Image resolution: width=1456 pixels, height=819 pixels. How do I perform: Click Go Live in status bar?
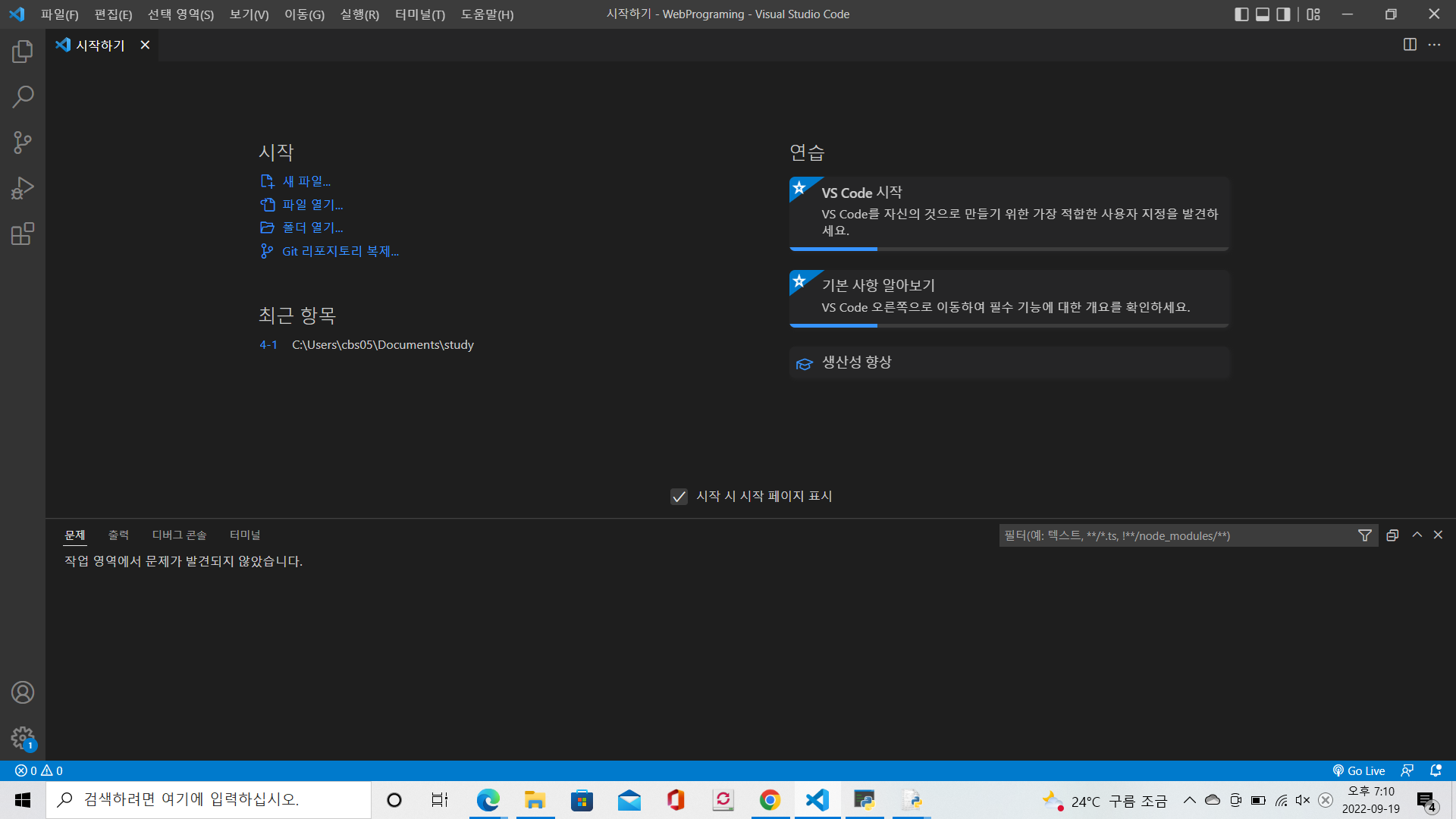[1359, 770]
